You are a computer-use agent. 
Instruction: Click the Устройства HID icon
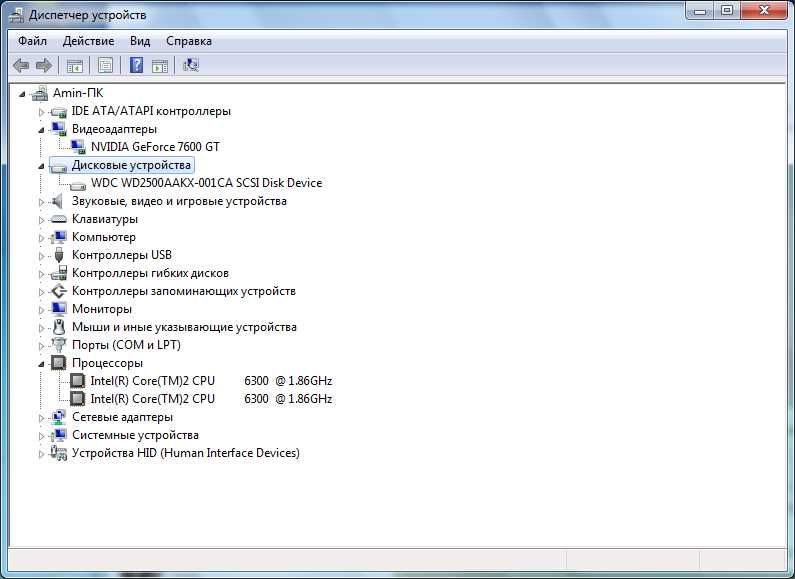(x=59, y=453)
